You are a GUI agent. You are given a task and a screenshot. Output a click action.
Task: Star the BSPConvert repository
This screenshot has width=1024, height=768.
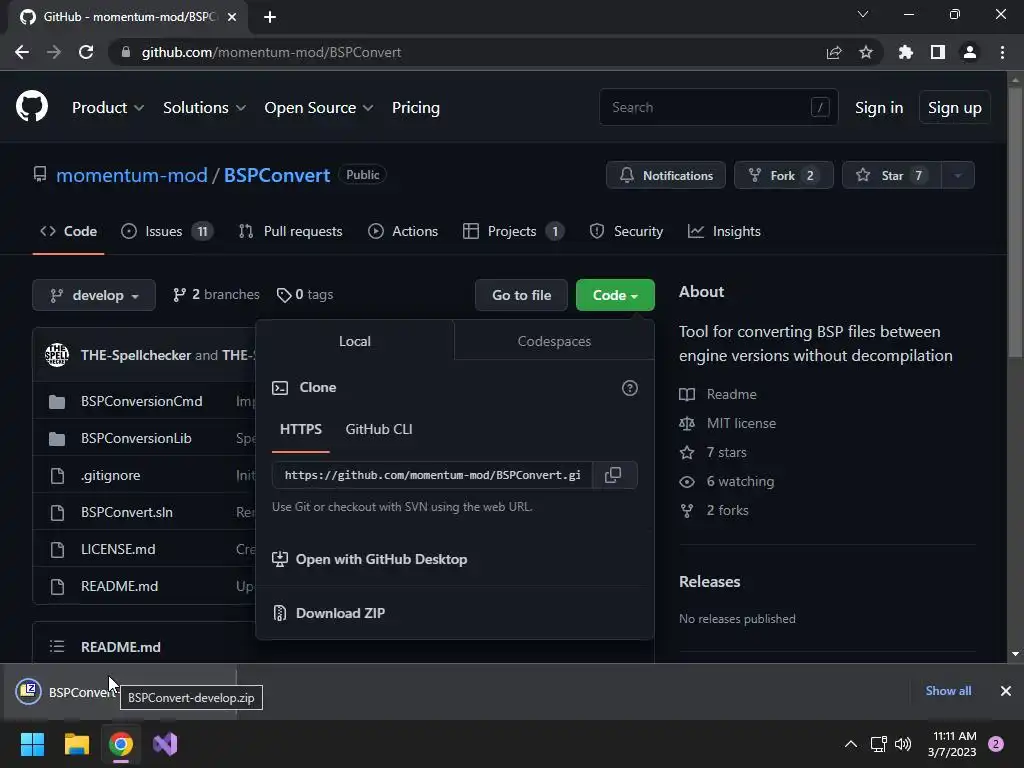pos(892,175)
